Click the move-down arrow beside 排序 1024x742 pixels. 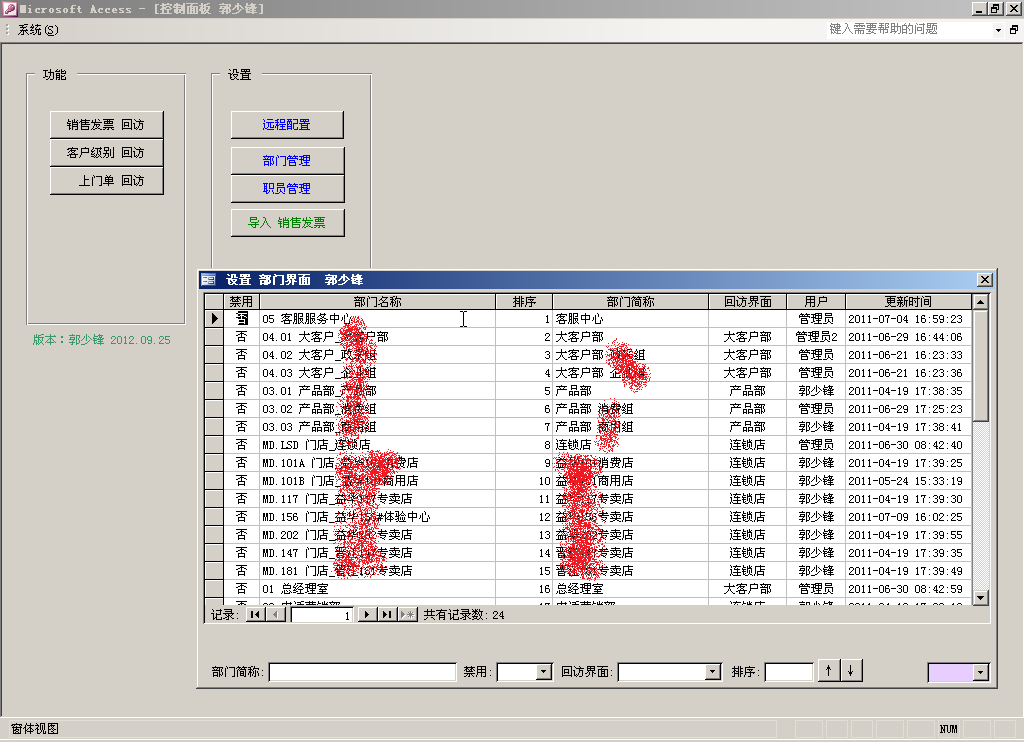point(851,671)
